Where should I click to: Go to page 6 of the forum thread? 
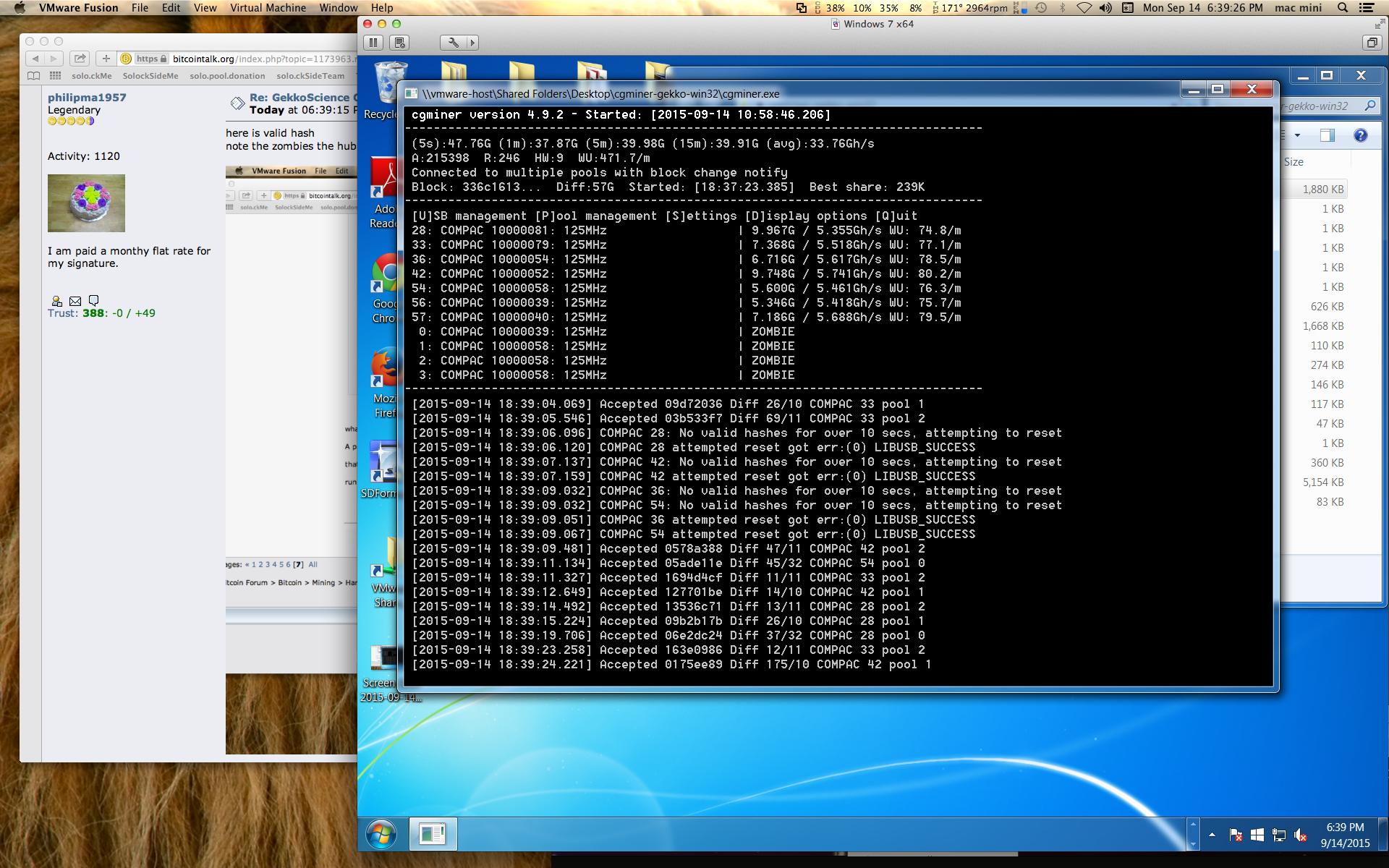click(287, 564)
